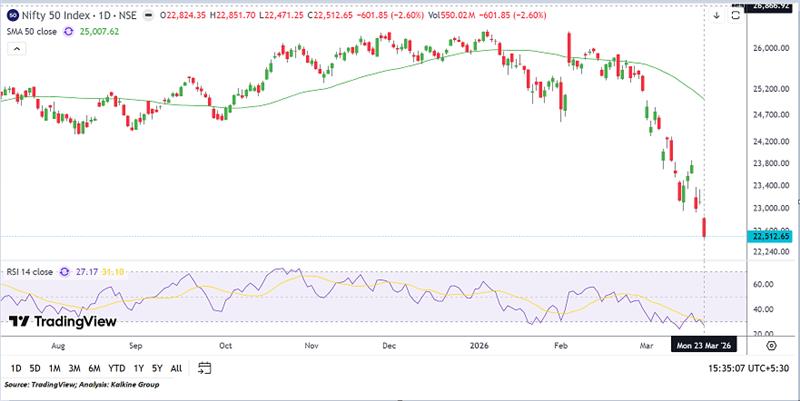Open chart settings gear icon
The width and height of the screenshot is (800, 401).
[772, 345]
